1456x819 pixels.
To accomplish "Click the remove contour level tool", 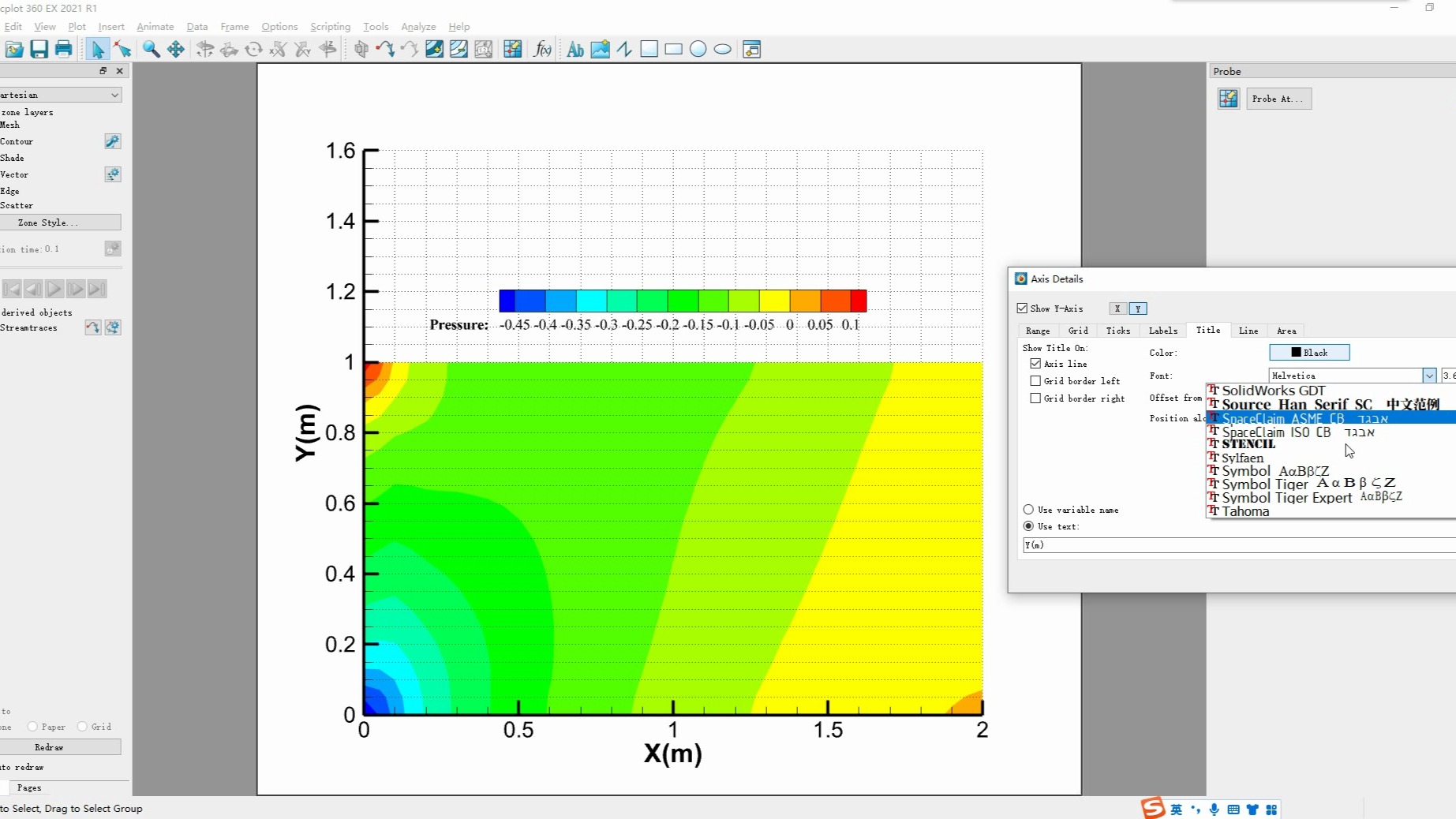I will coord(459,50).
